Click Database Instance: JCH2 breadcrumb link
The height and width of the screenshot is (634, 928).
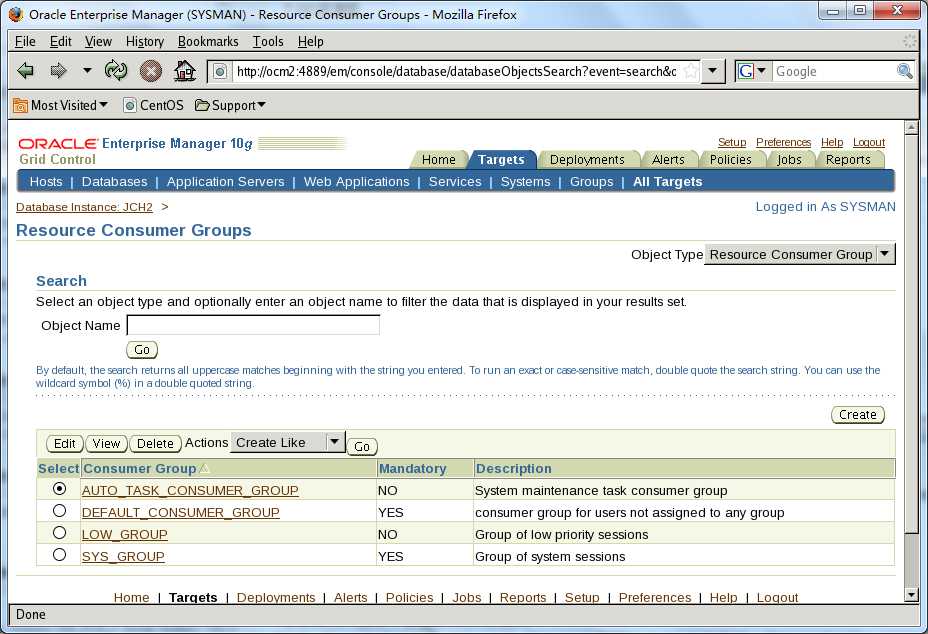click(84, 207)
